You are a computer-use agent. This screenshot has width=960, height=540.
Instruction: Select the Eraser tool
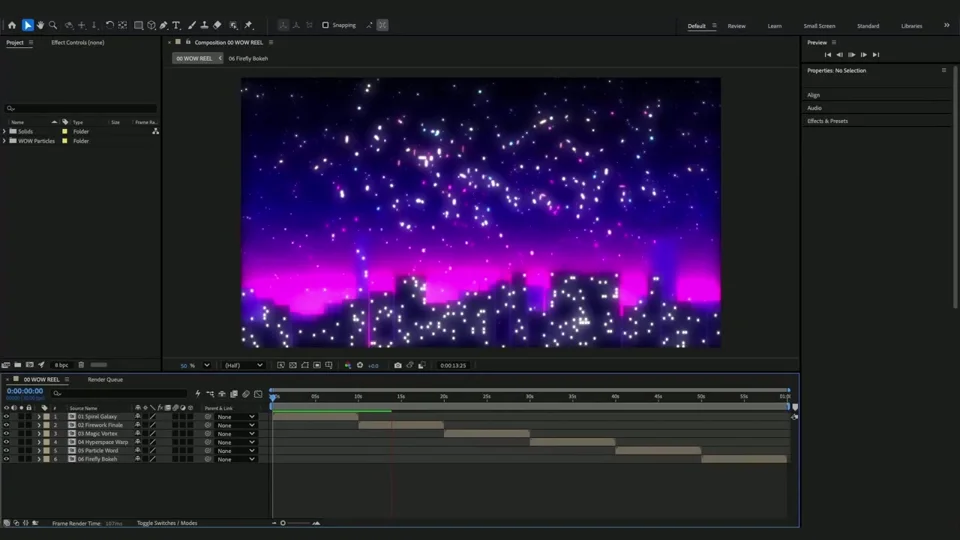coord(217,25)
